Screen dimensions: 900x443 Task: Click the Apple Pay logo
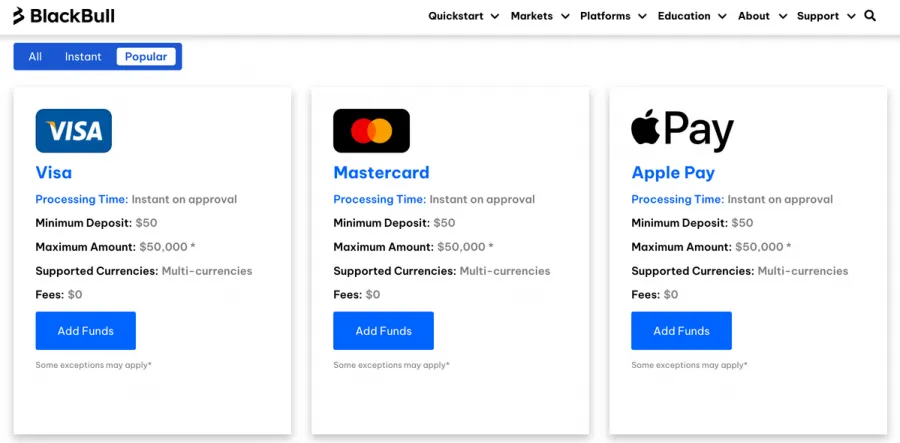pyautogui.click(x=682, y=131)
